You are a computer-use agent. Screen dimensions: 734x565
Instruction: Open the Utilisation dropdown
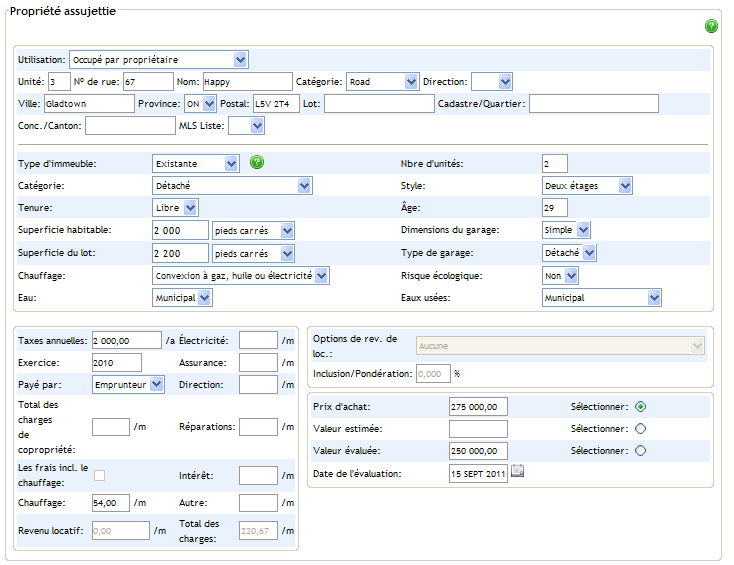coord(159,60)
